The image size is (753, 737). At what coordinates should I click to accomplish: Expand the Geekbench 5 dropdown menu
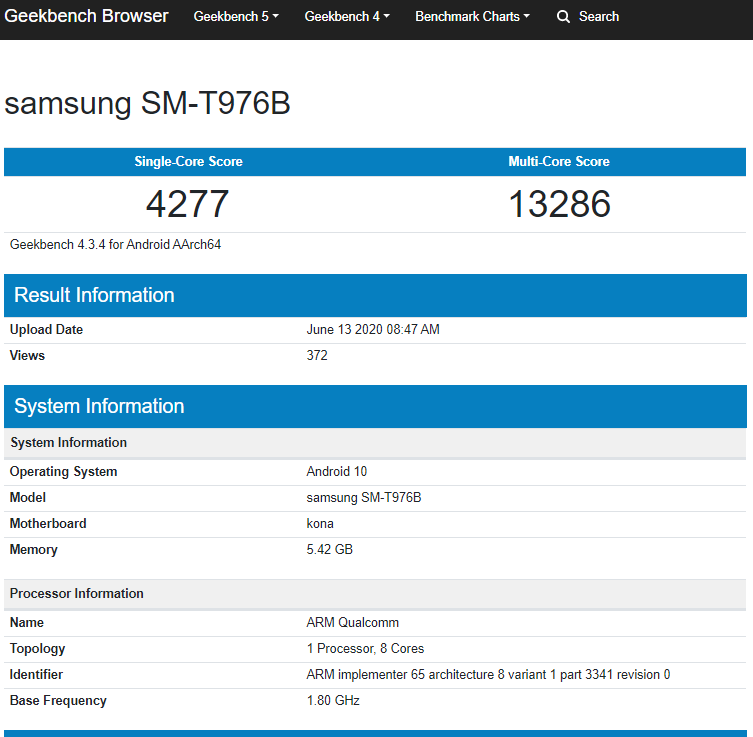coord(236,16)
